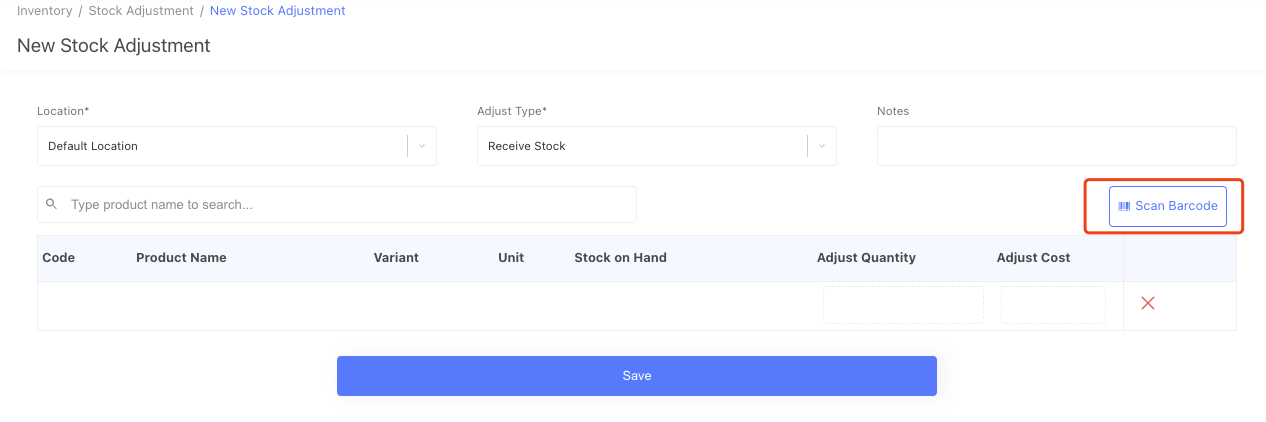The width and height of the screenshot is (1266, 422).
Task: Click the Stock on Hand column header
Action: click(x=620, y=258)
